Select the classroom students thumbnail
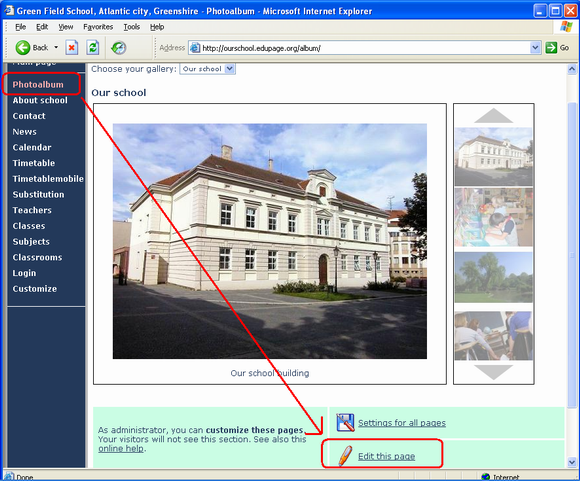This screenshot has width=580, height=481. click(x=493, y=336)
